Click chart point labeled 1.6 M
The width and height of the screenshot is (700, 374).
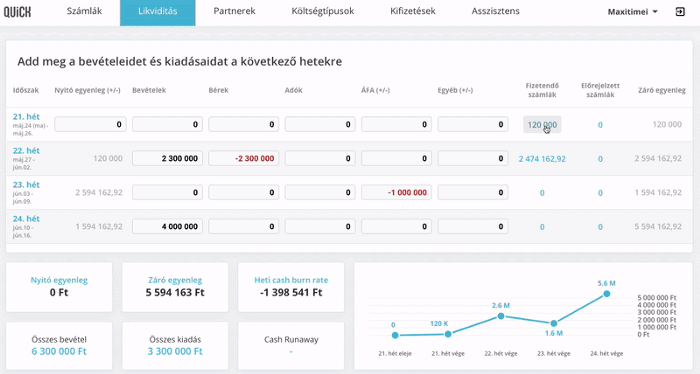(554, 323)
